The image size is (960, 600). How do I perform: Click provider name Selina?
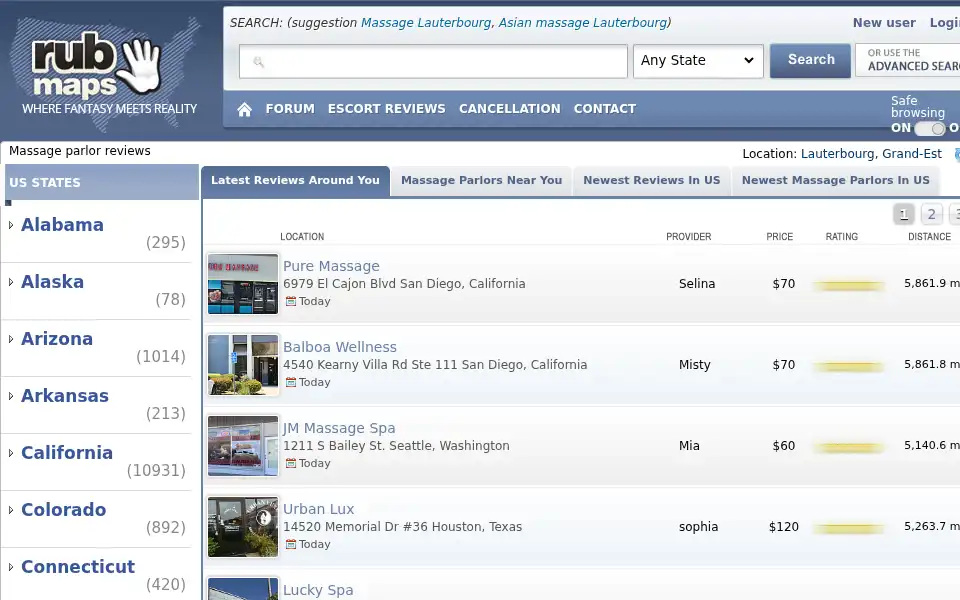(697, 283)
